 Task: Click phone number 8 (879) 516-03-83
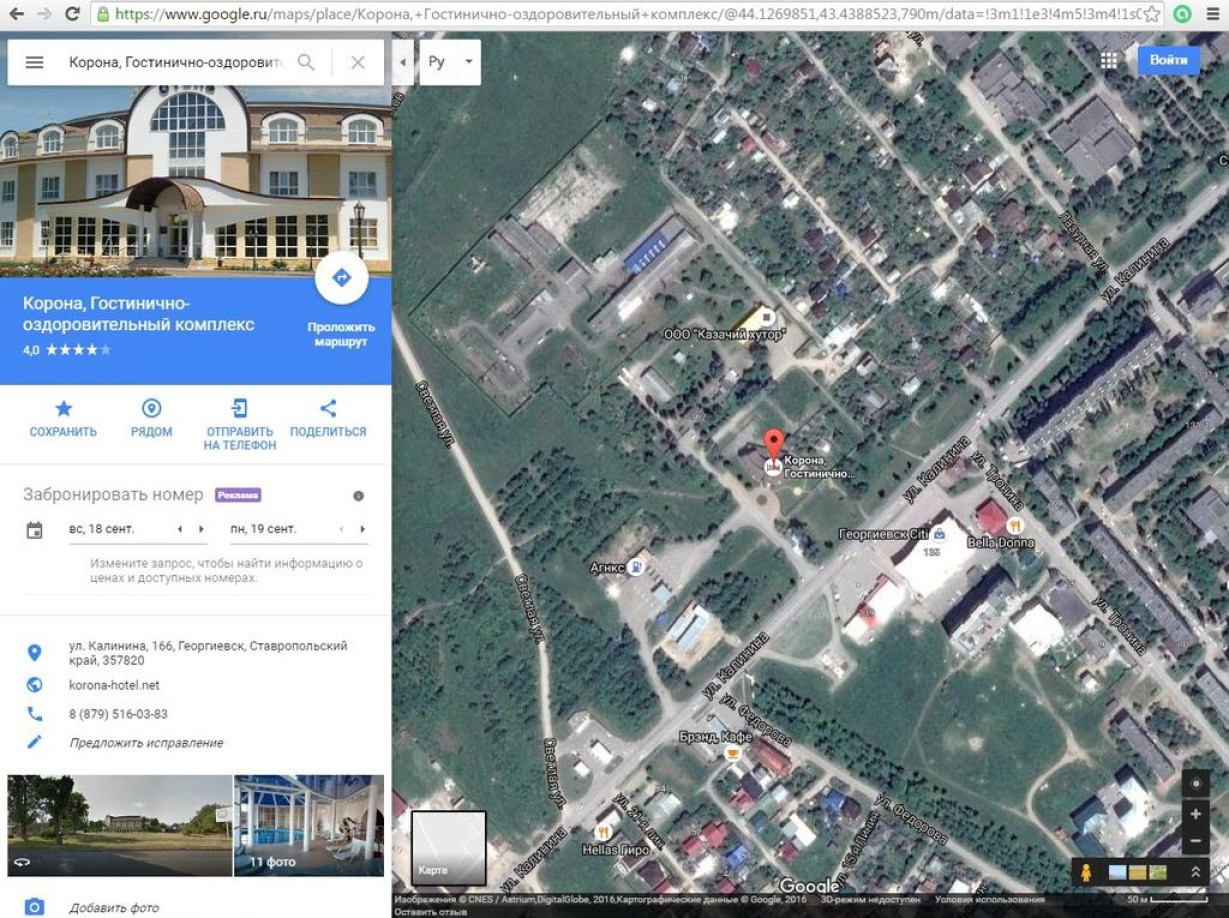tap(118, 714)
